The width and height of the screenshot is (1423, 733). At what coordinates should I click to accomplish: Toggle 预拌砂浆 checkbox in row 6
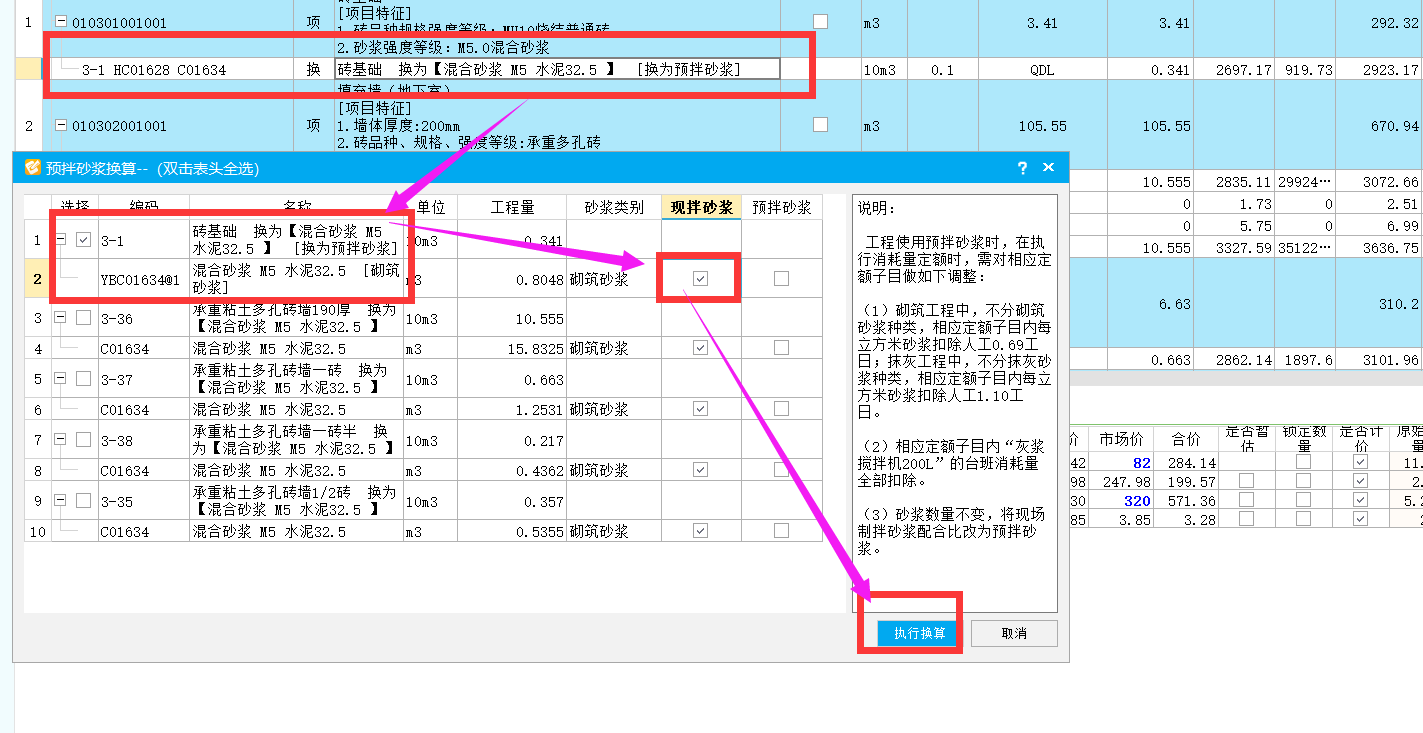click(x=781, y=409)
